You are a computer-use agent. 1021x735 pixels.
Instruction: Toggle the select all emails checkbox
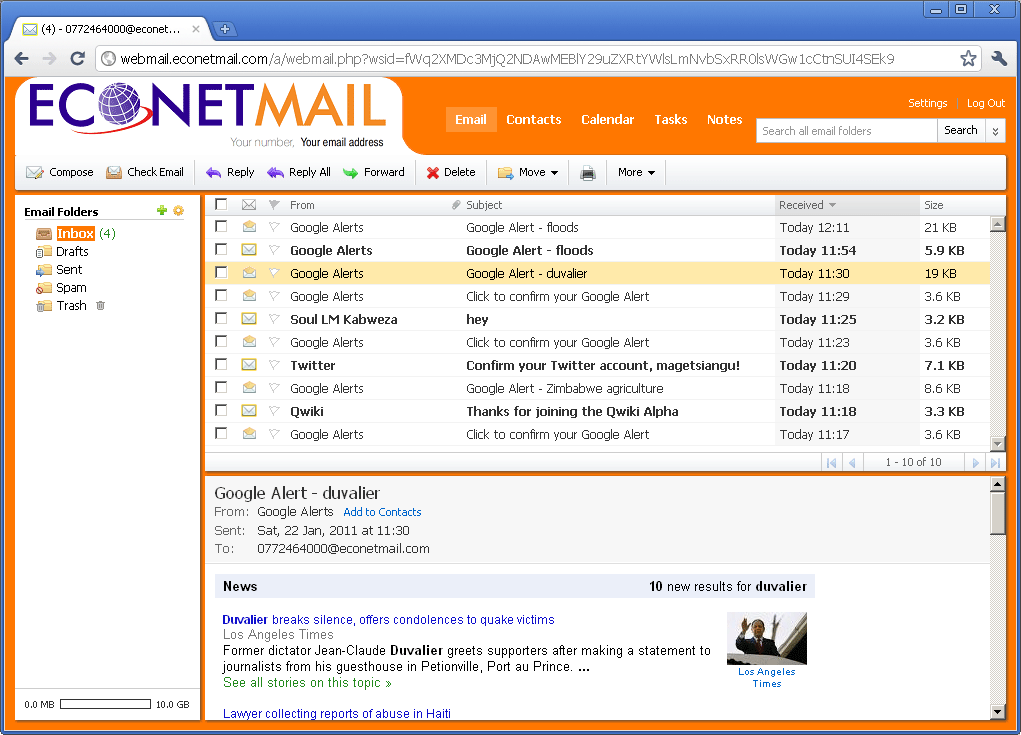click(x=221, y=204)
